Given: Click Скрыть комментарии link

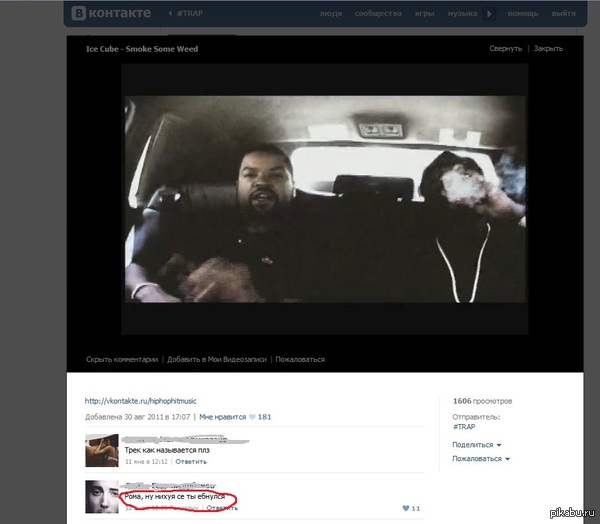Looking at the screenshot, I should pyautogui.click(x=122, y=359).
